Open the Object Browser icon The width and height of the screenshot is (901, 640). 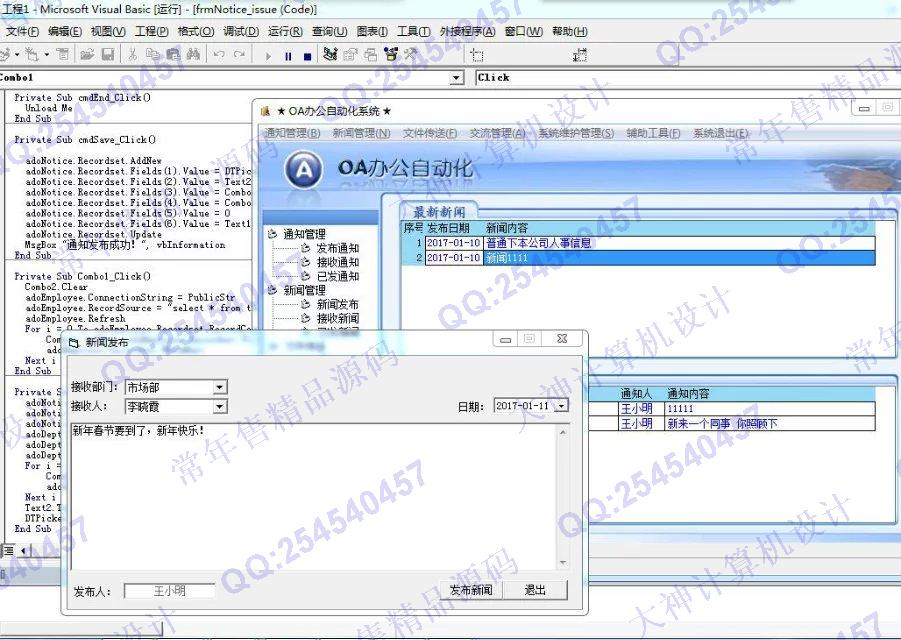(391, 55)
